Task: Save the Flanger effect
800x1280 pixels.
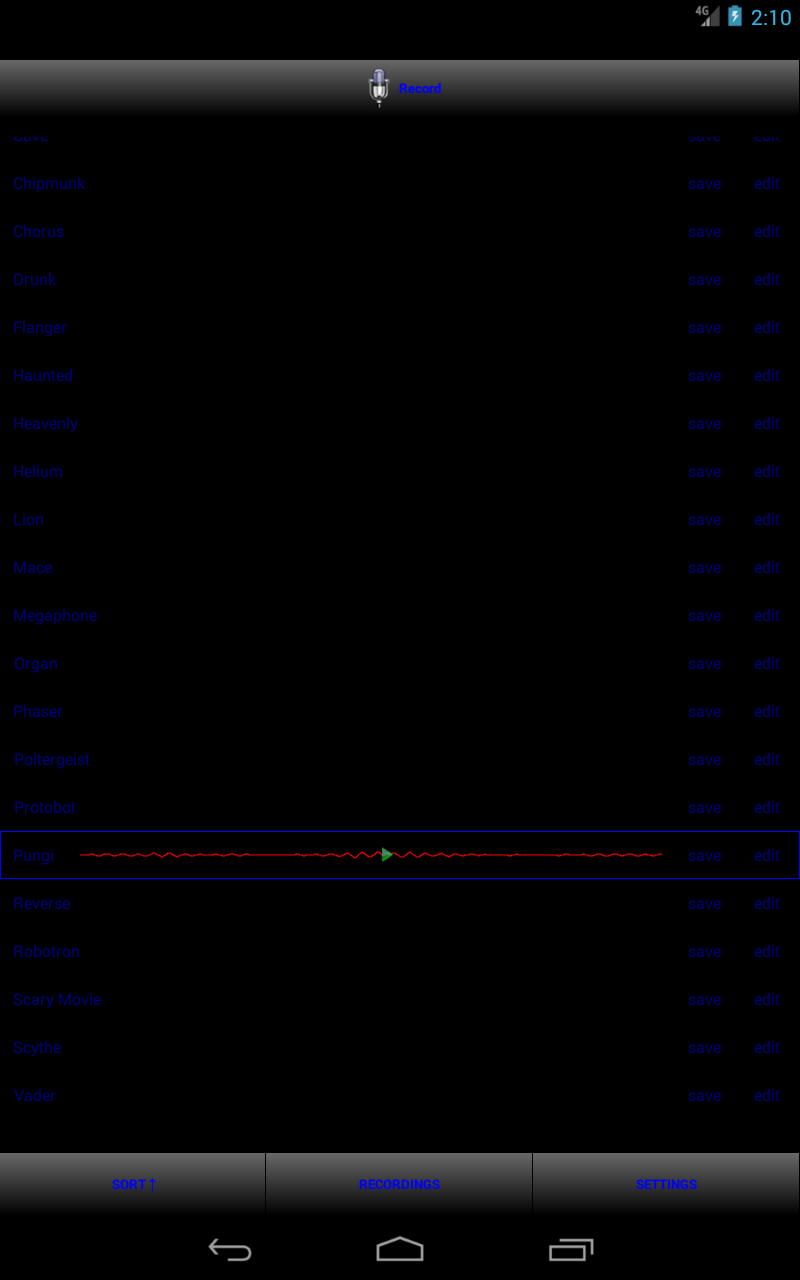Action: (x=705, y=328)
